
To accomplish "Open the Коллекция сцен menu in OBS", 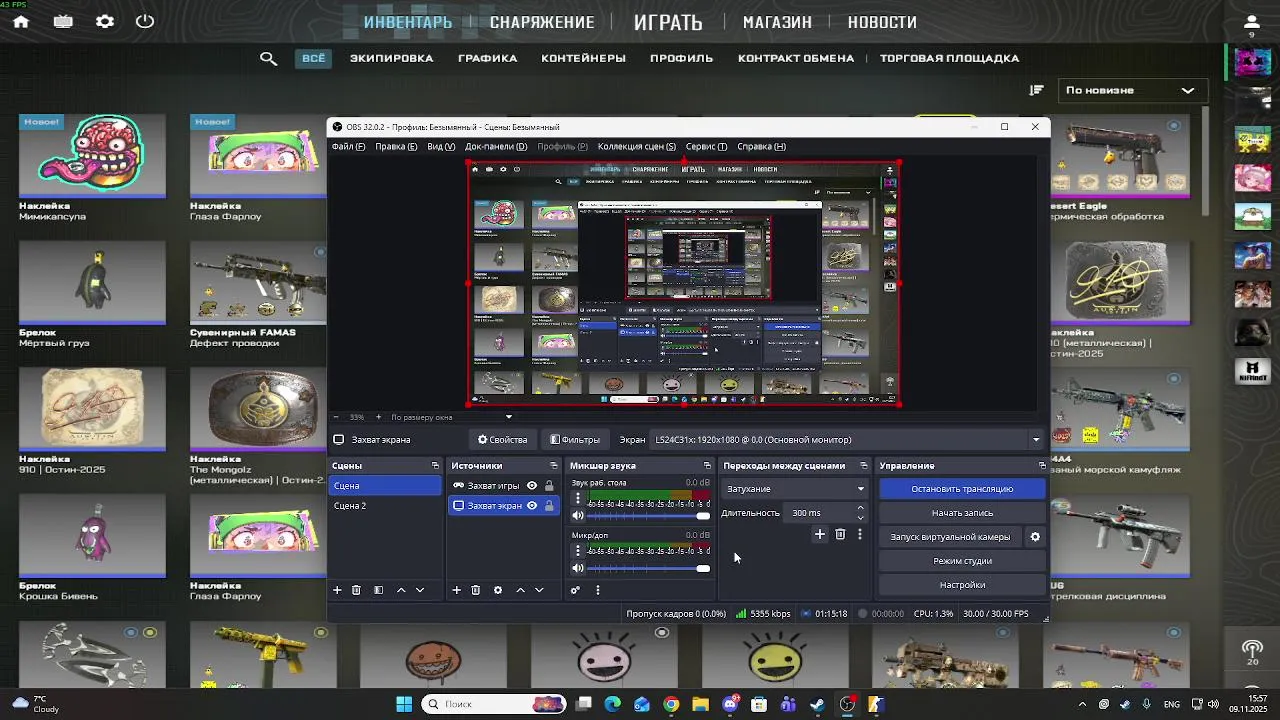I will (x=636, y=147).
